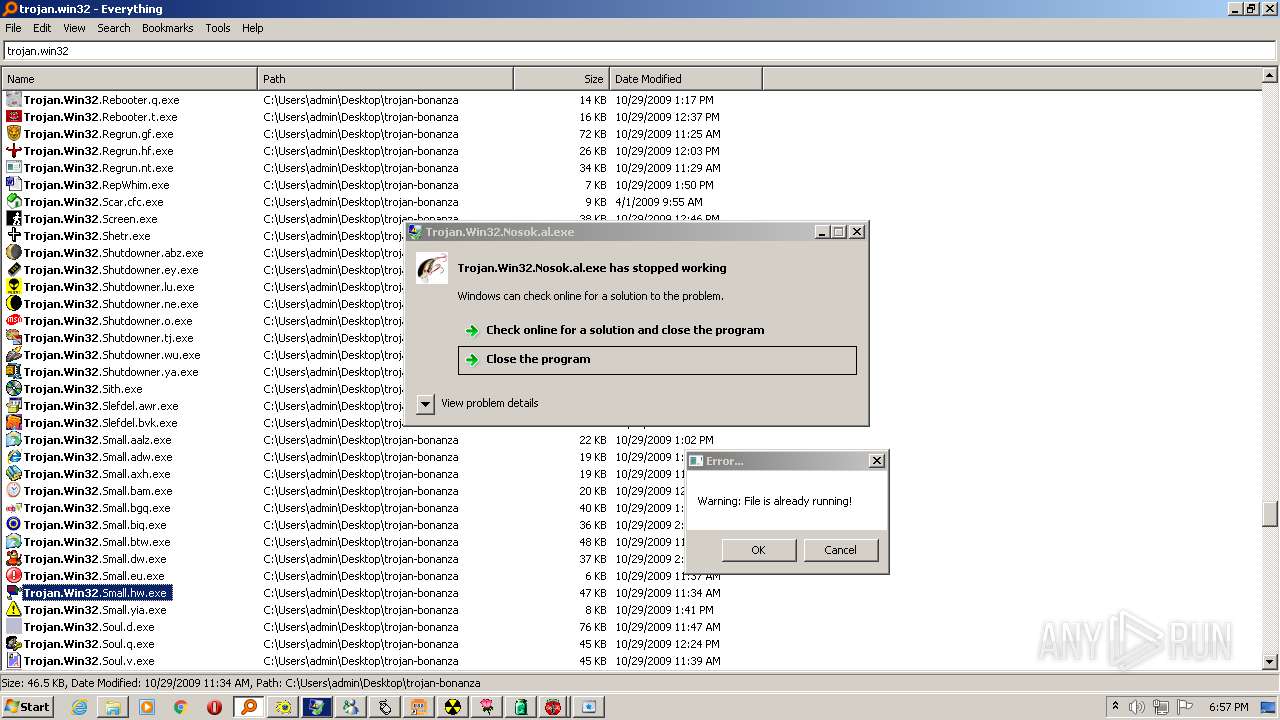Viewport: 1280px width, 720px height.
Task: Click the trojan.win32 search input field
Action: [x=640, y=51]
